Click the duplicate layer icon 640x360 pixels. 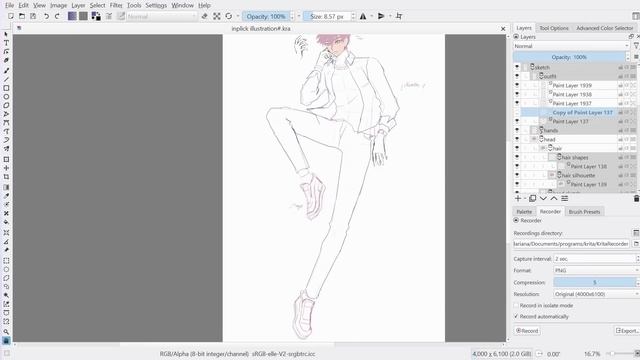pos(532,198)
